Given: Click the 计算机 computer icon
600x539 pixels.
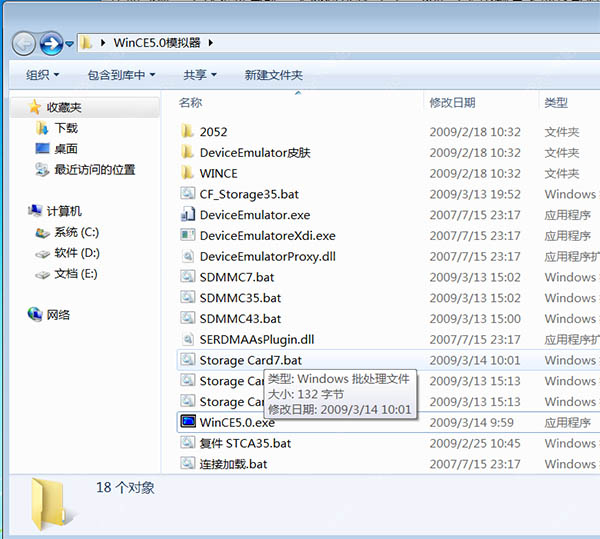Looking at the screenshot, I should click(x=35, y=210).
